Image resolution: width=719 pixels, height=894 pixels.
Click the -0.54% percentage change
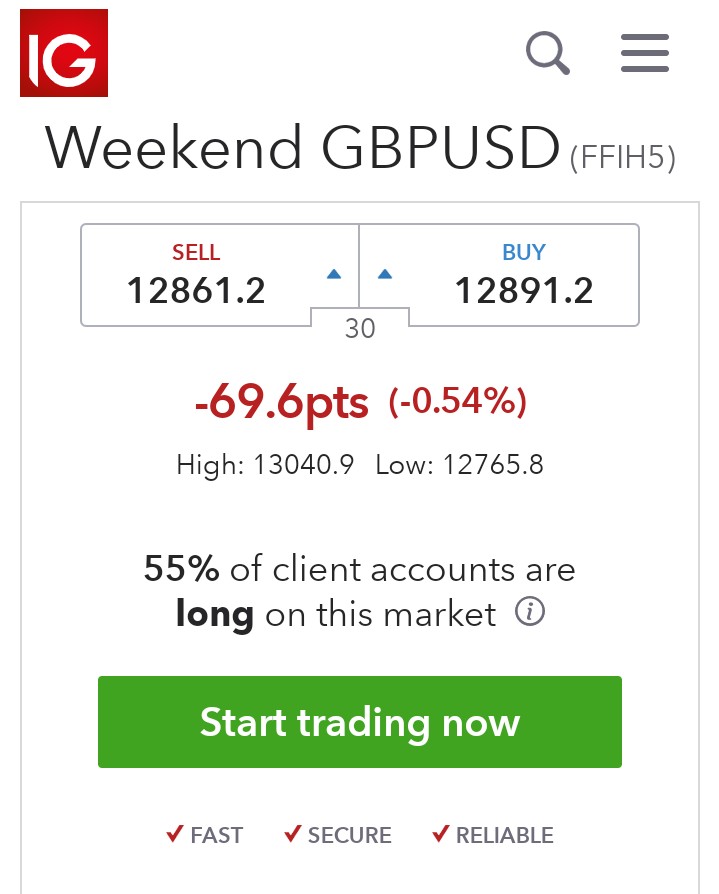pos(457,401)
